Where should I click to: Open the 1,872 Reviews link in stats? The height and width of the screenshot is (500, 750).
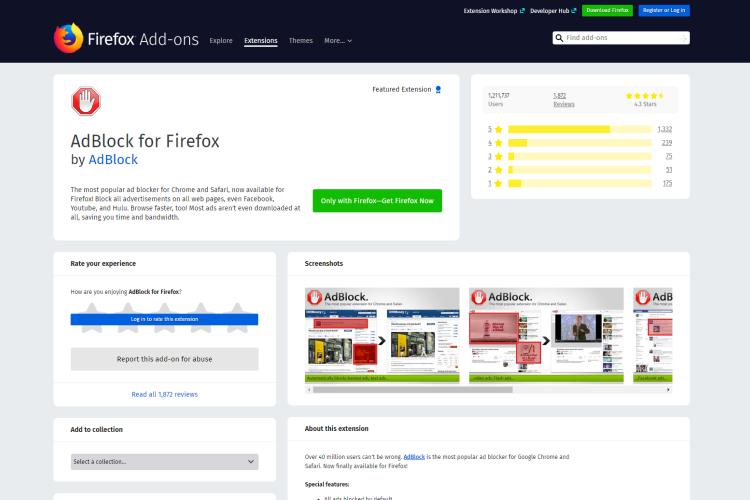tap(564, 100)
